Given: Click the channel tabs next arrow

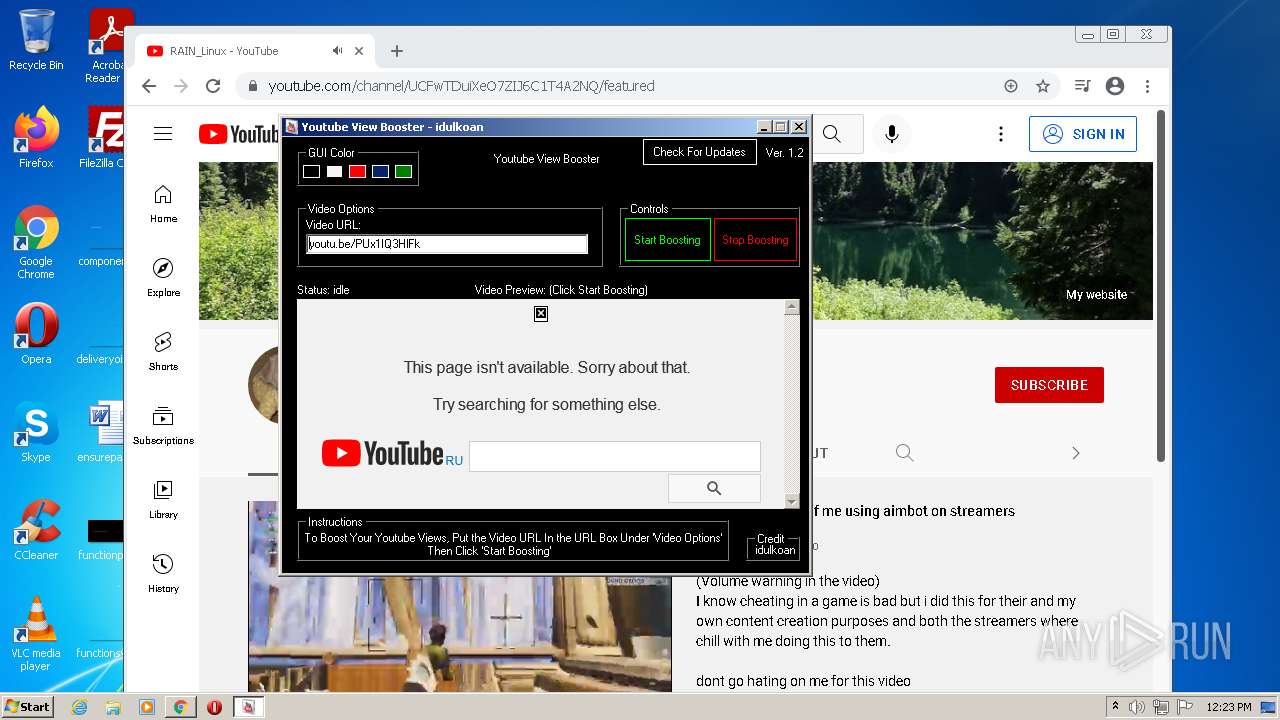Looking at the screenshot, I should pyautogui.click(x=1076, y=453).
